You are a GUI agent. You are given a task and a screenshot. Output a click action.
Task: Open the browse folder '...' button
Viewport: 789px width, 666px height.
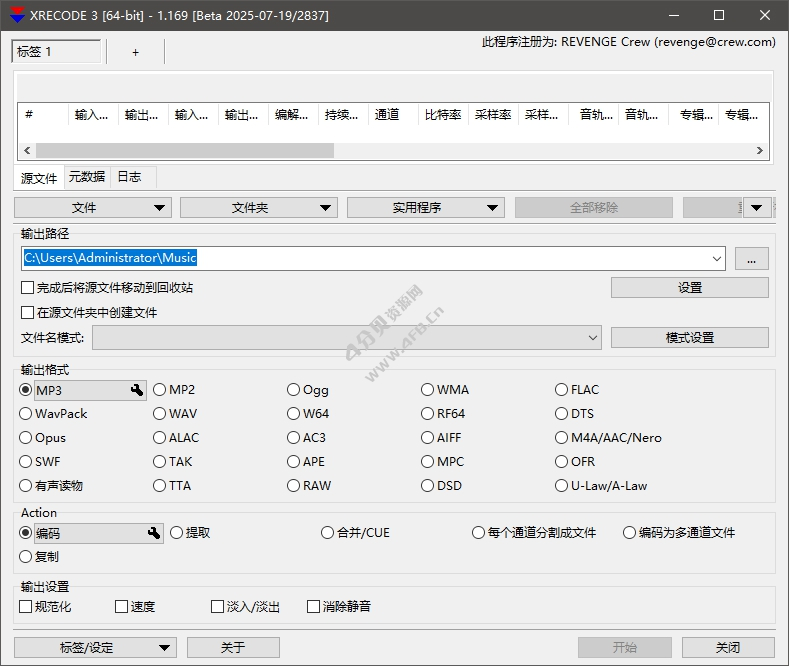(751, 259)
